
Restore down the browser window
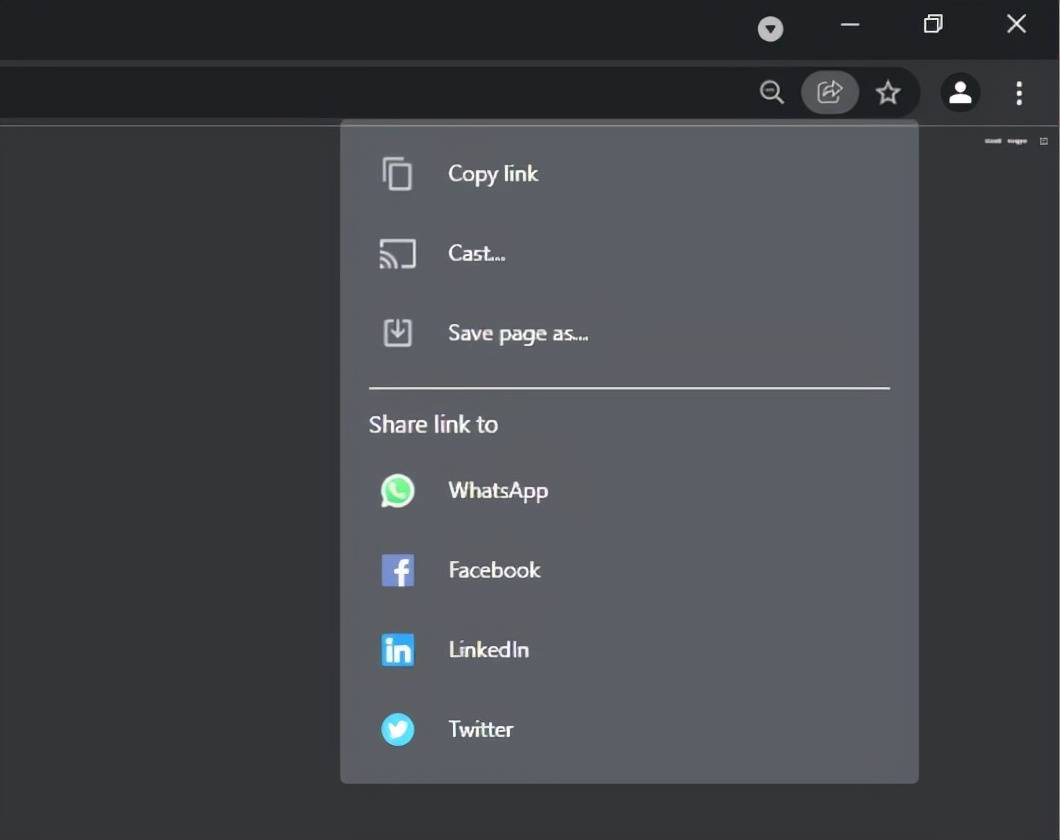933,24
